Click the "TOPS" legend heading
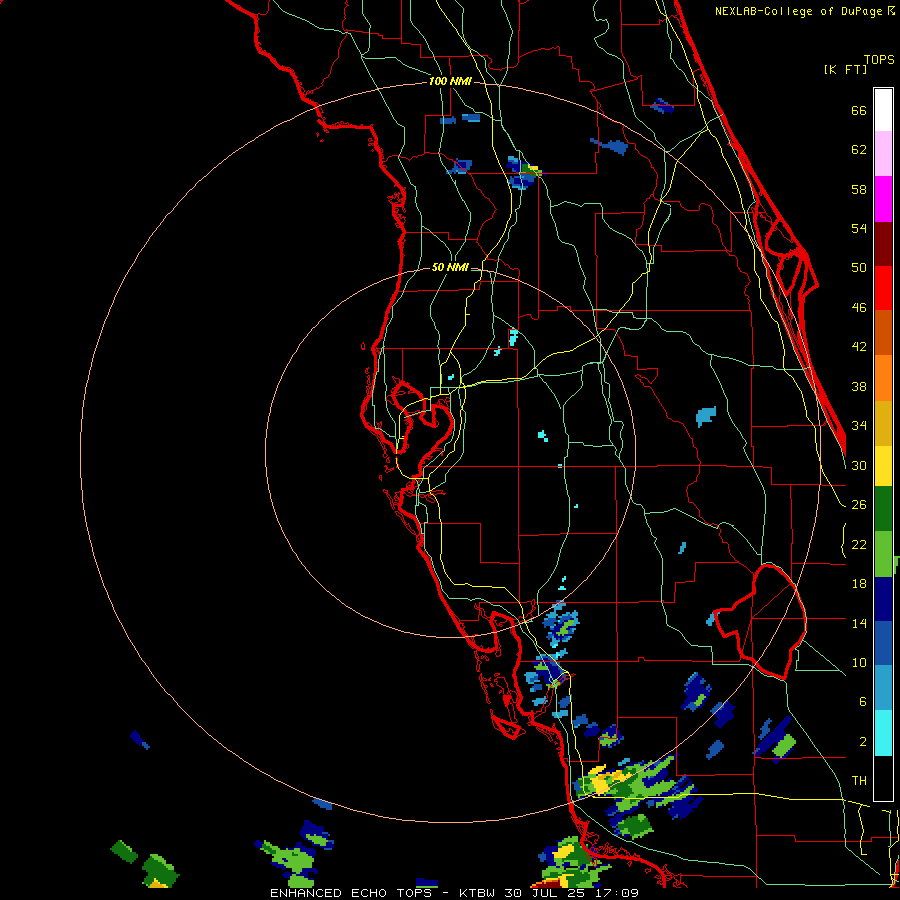Screen dimensions: 900x900 tap(879, 60)
